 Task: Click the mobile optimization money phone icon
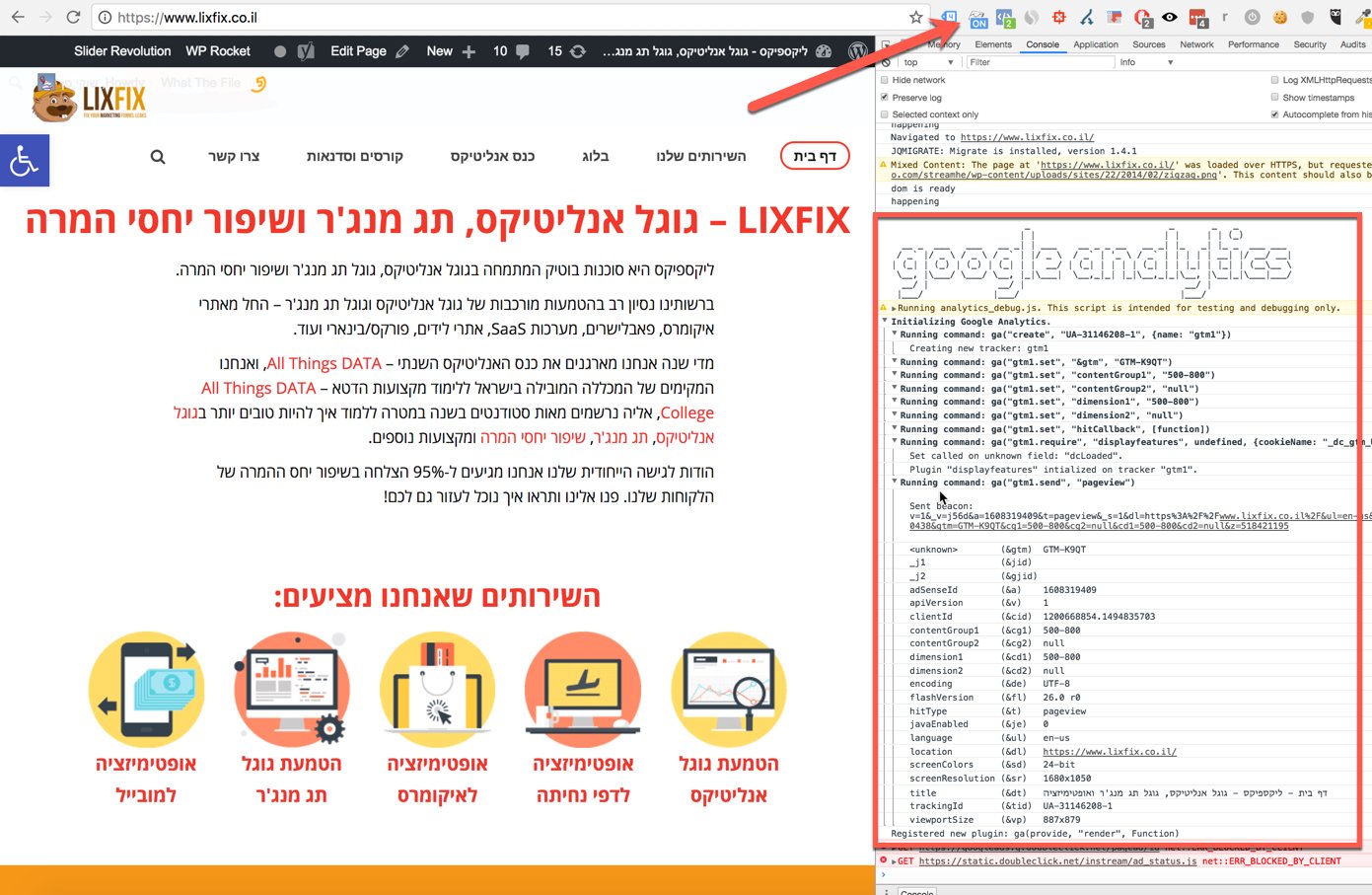tap(146, 689)
